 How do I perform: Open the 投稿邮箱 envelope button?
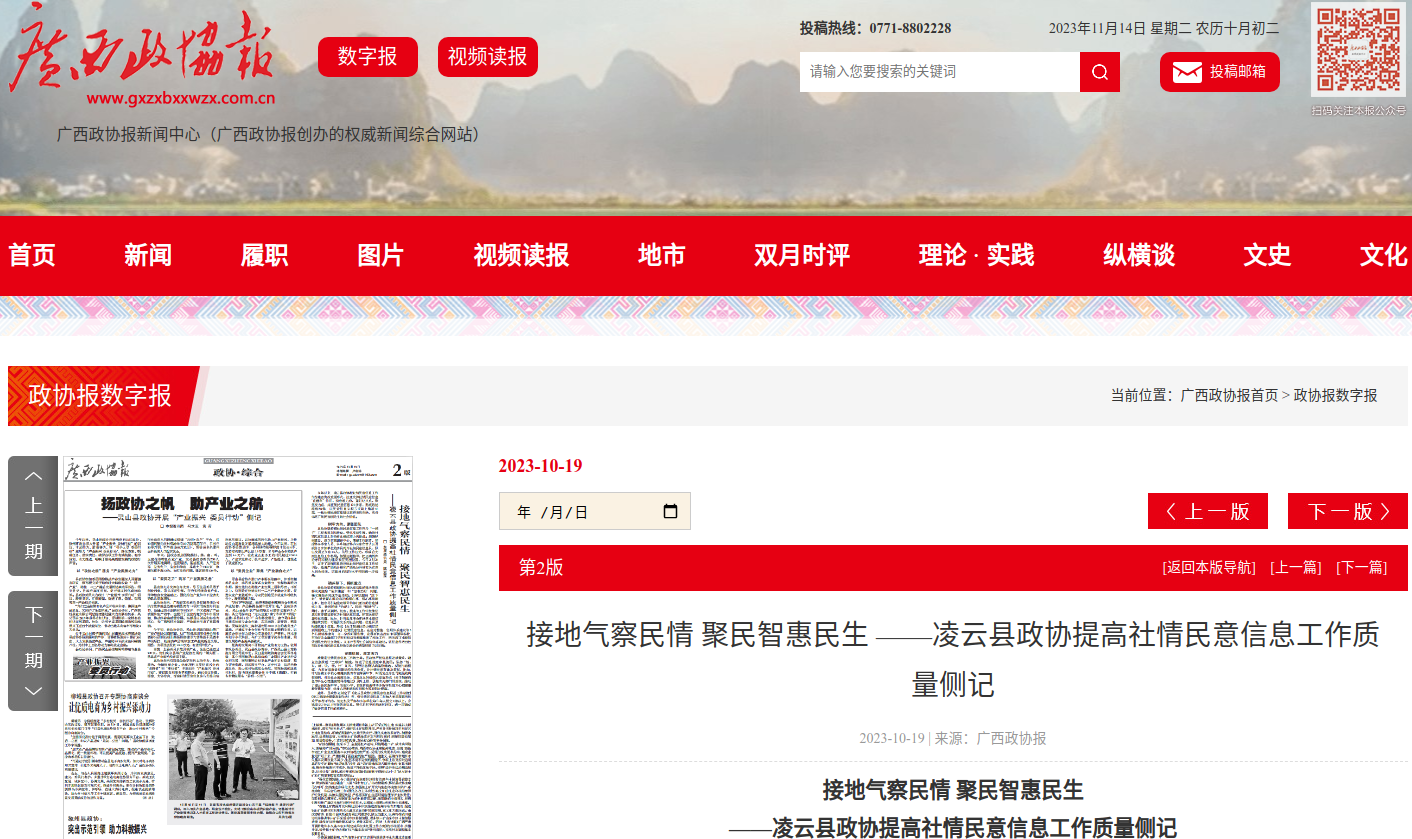coord(1220,72)
